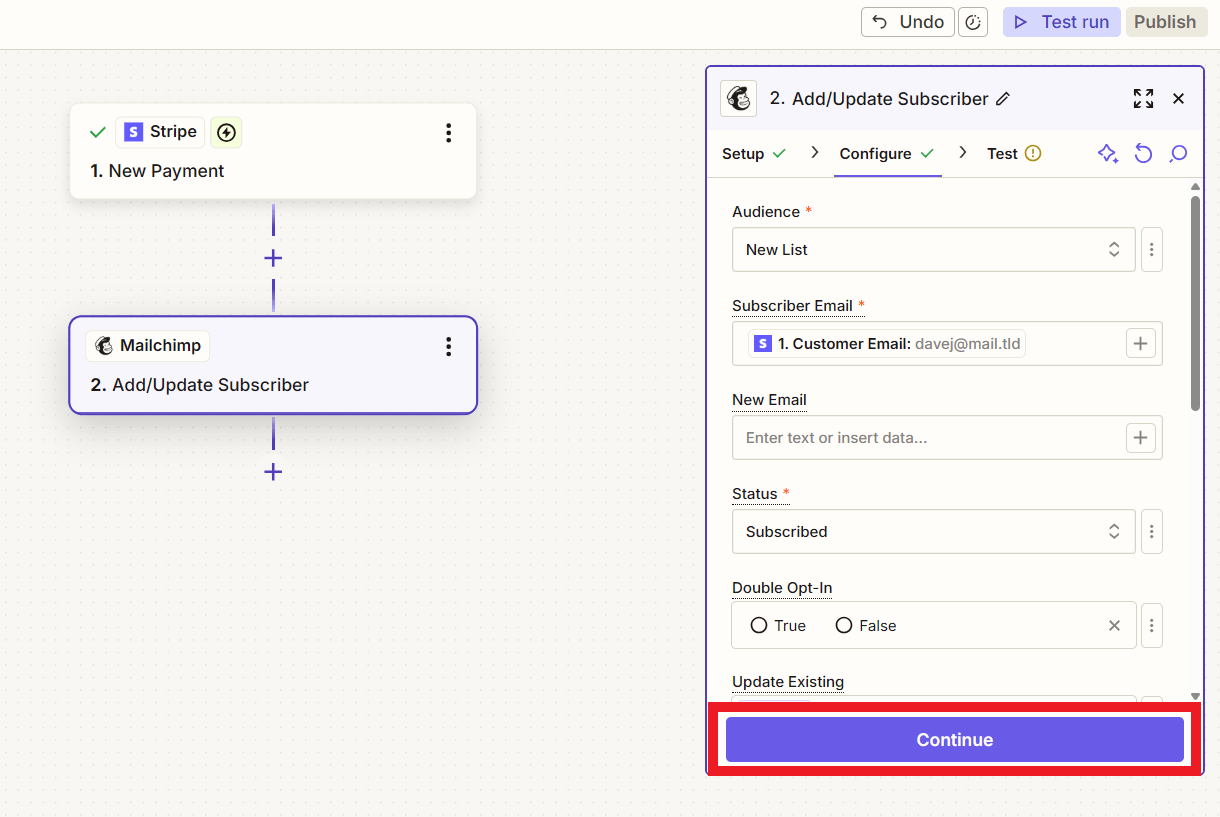Select False for Double Opt-In
The image size is (1220, 817).
pos(844,625)
